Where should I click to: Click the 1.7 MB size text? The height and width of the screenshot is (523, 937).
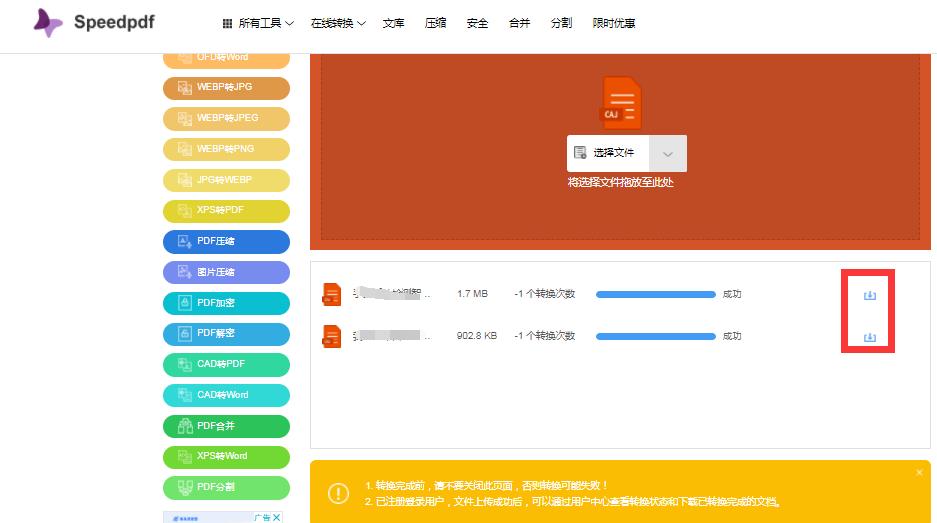472,294
